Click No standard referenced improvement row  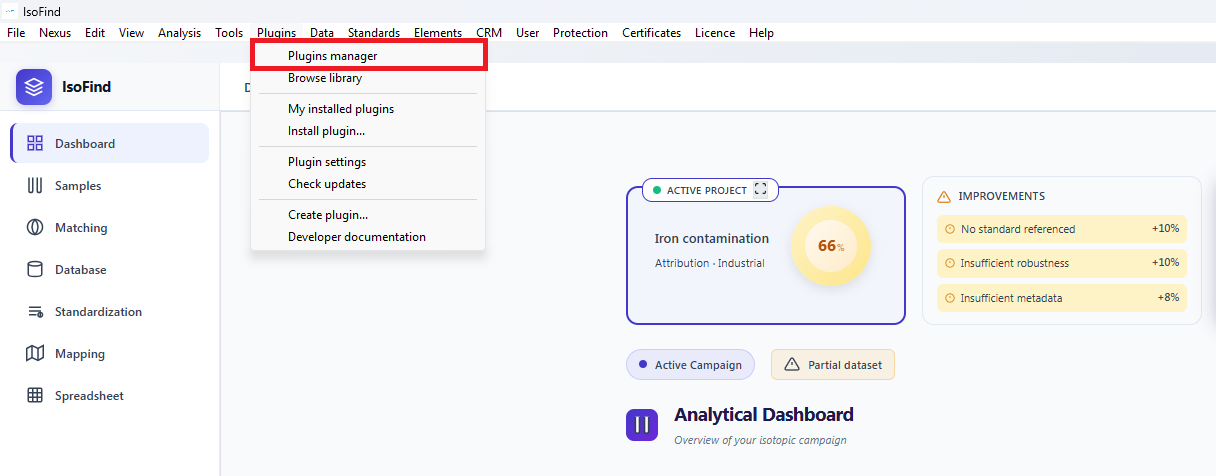pyautogui.click(x=1062, y=229)
